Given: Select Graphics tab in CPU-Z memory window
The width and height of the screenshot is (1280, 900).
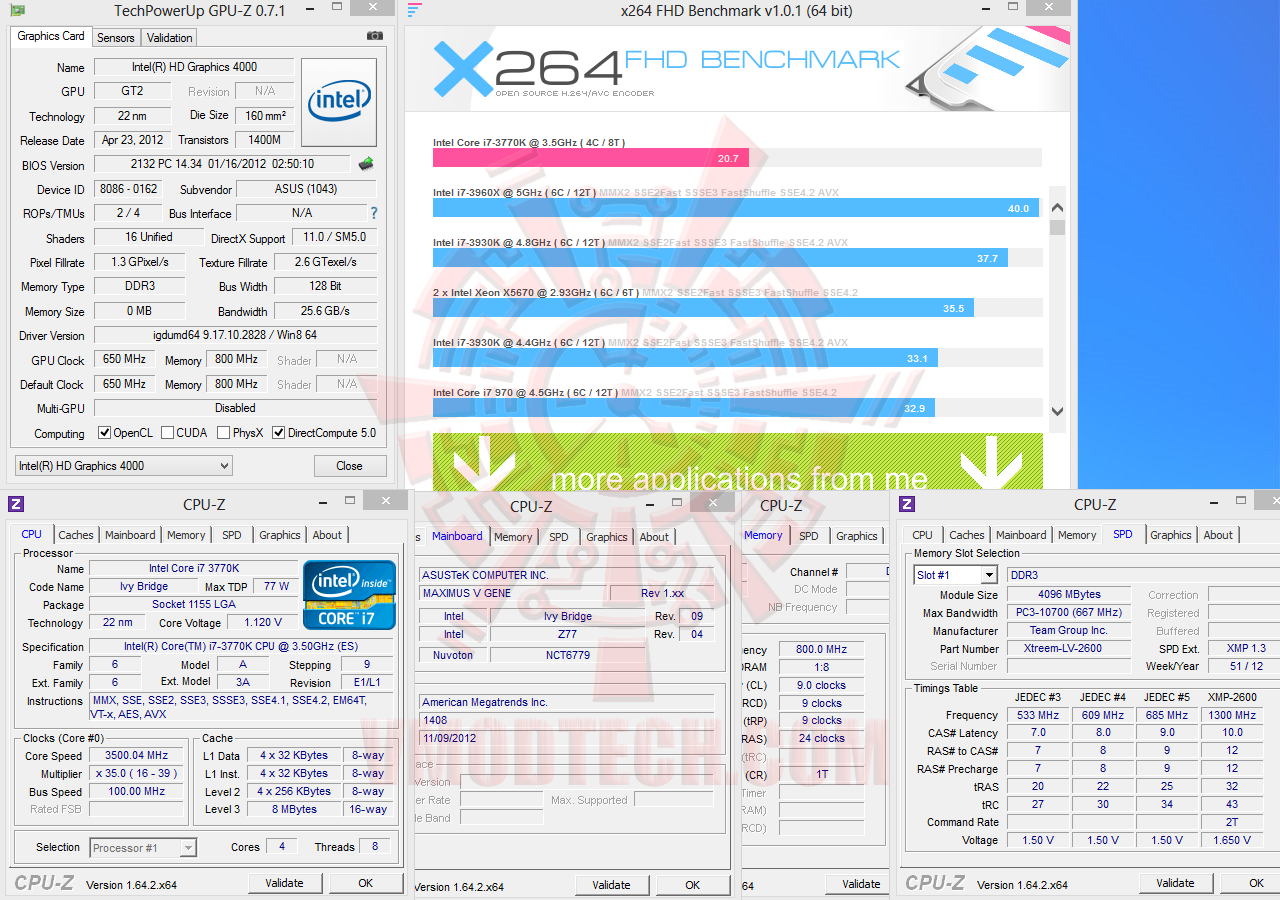Looking at the screenshot, I should click(x=857, y=536).
